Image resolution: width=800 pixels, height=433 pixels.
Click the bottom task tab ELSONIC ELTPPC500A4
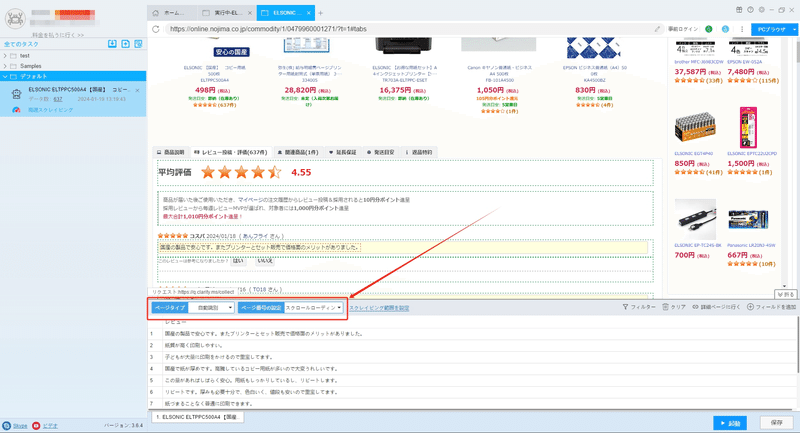[197, 417]
